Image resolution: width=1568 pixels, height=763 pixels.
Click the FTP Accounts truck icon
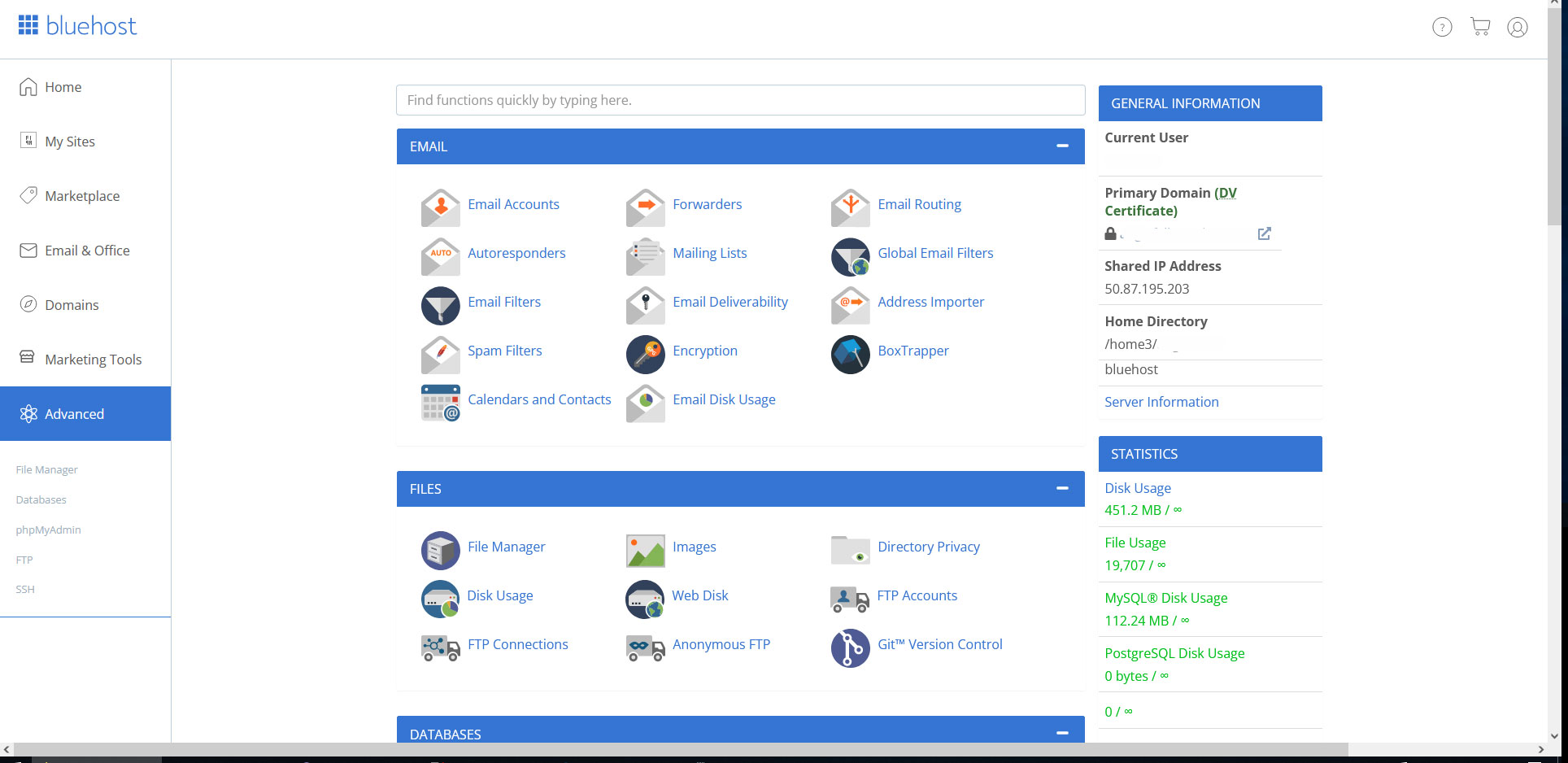pyautogui.click(x=851, y=599)
